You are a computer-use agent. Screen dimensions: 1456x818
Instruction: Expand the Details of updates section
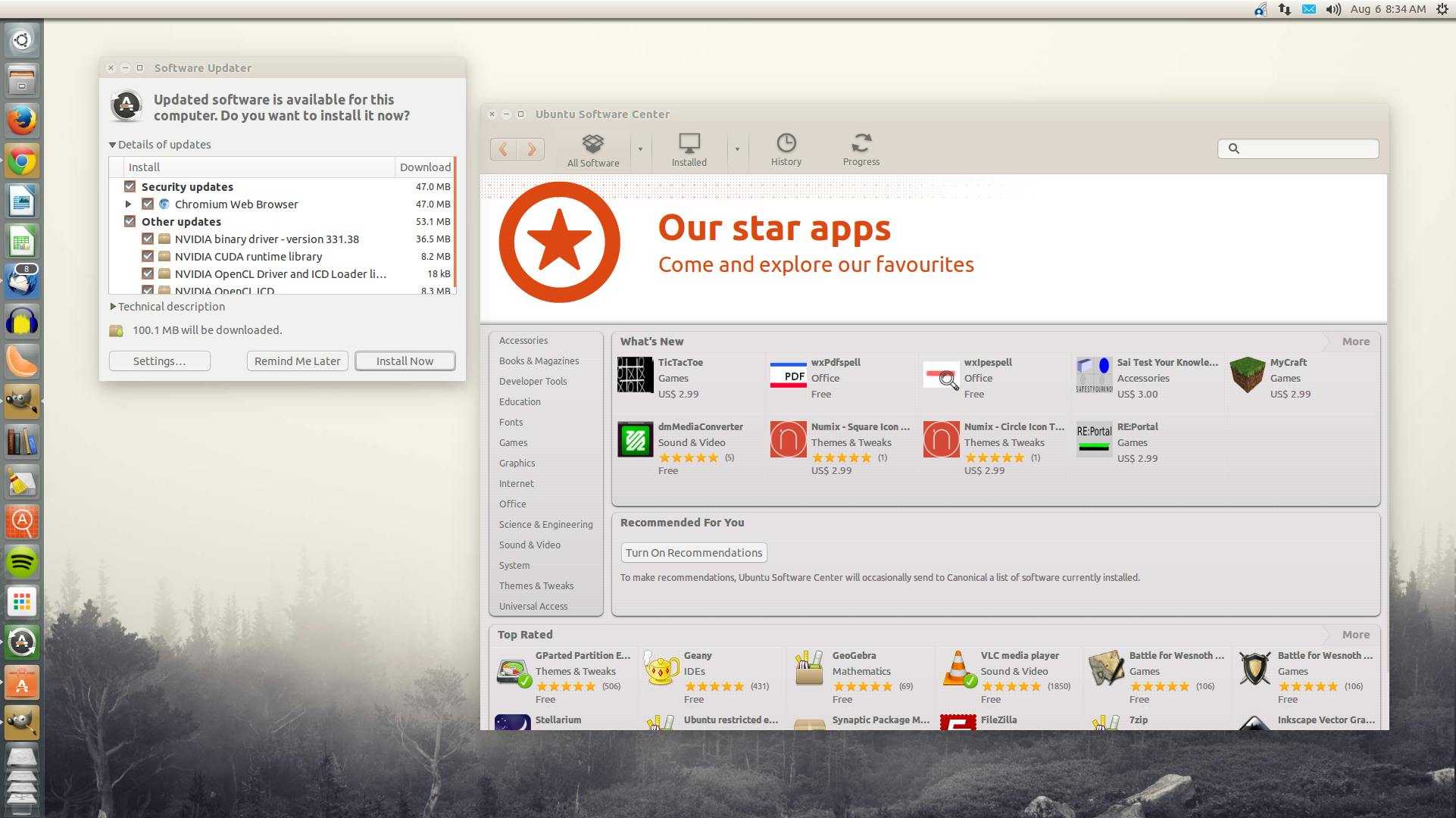[112, 144]
